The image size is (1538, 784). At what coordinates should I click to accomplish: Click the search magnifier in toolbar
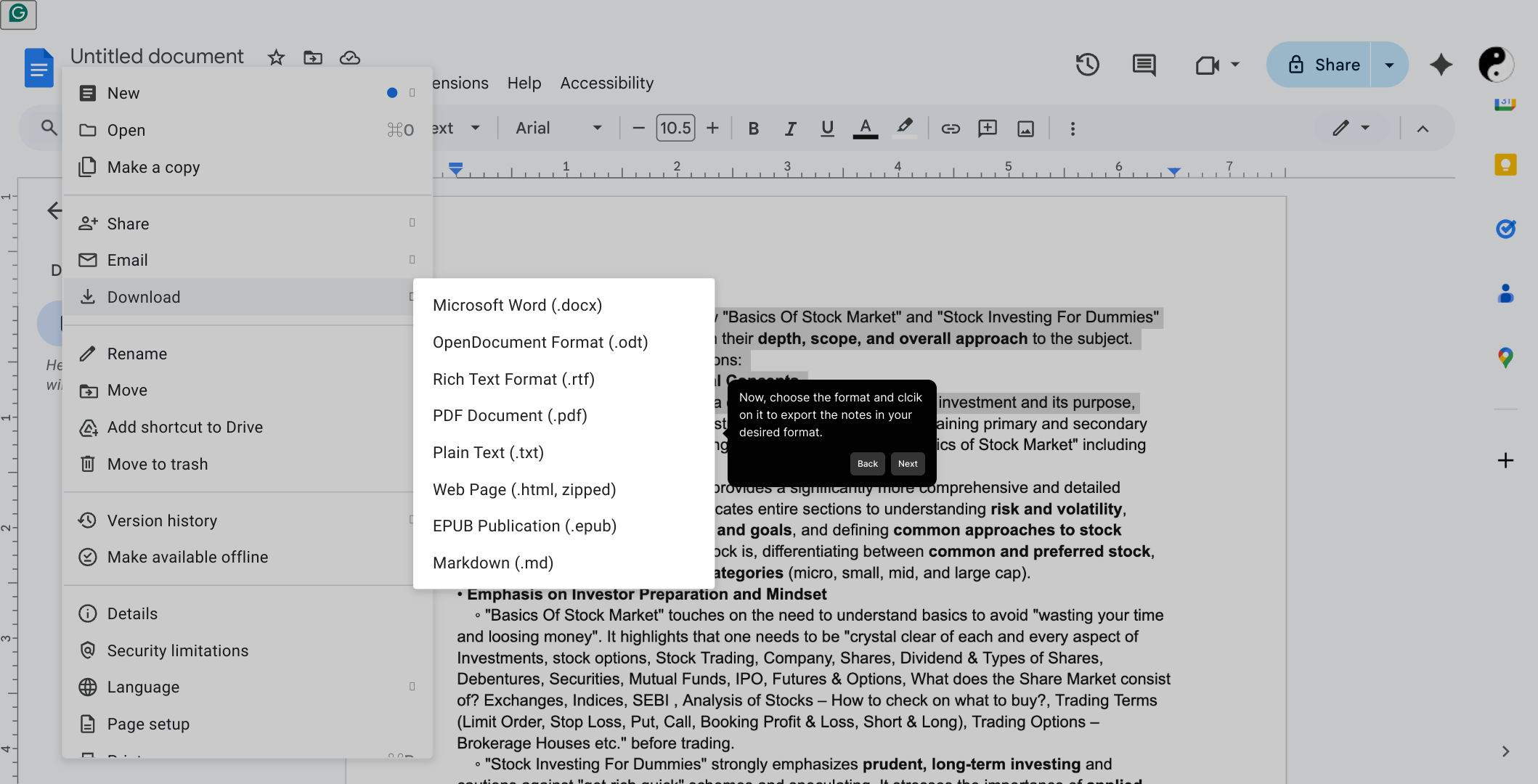[49, 128]
